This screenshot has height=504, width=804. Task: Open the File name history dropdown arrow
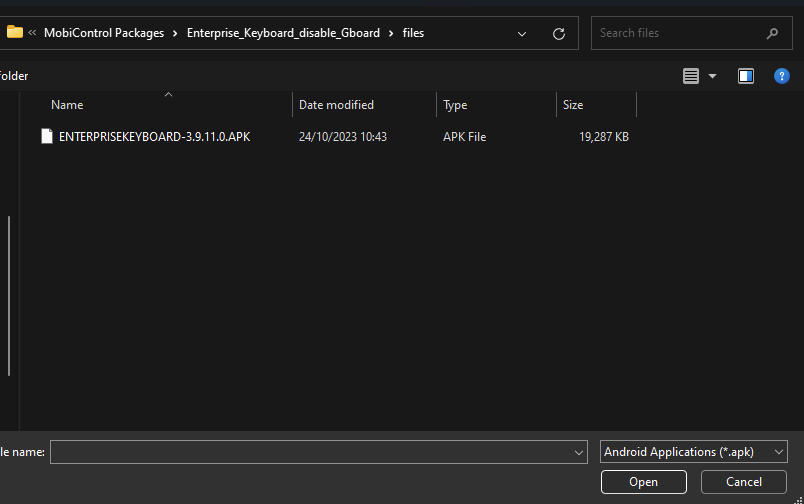(x=579, y=452)
